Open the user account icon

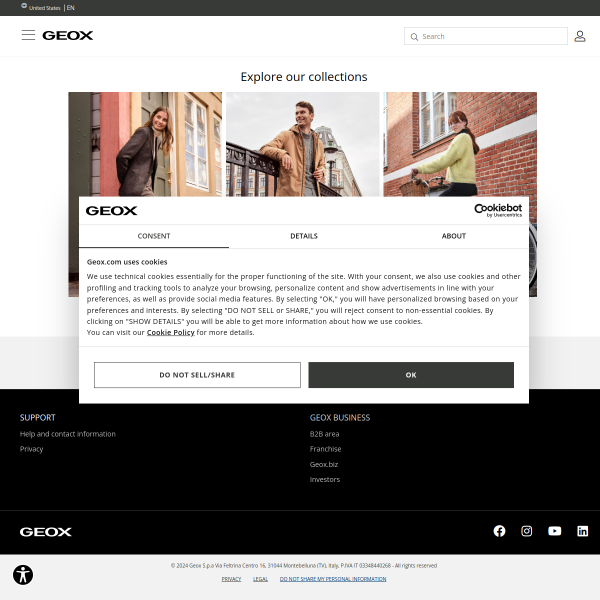pyautogui.click(x=580, y=36)
